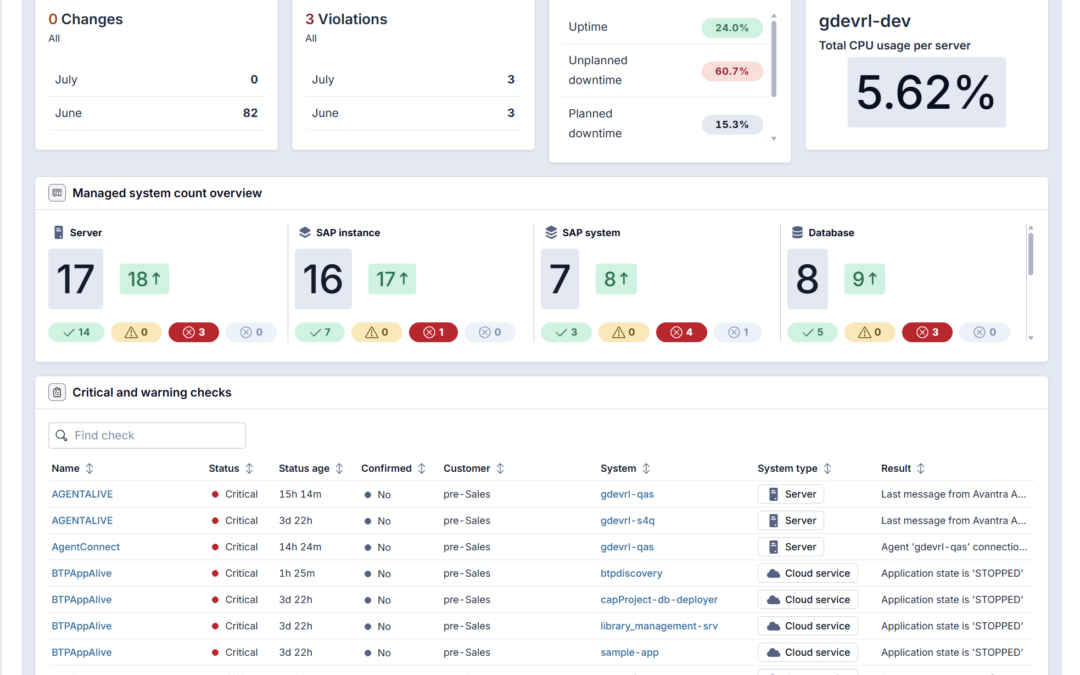
Task: Open the gdevrl-s4q system link
Action: click(627, 520)
